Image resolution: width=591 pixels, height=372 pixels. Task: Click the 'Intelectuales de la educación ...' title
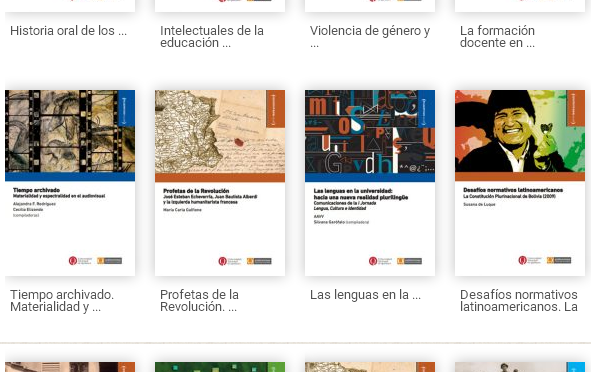tap(212, 37)
